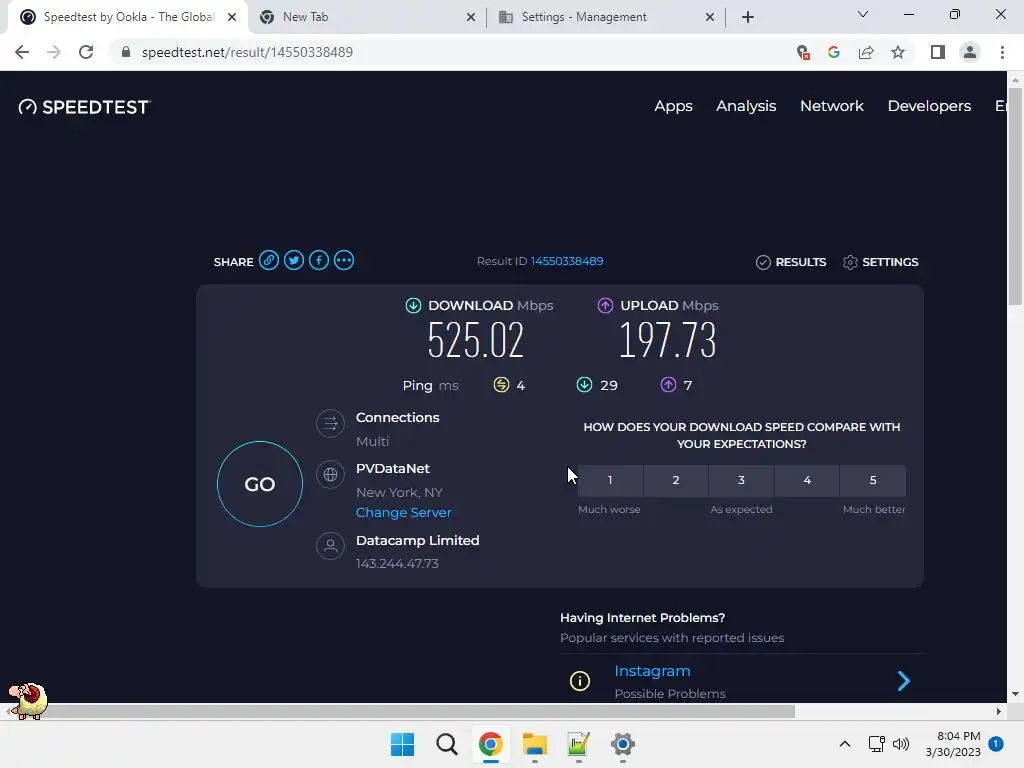1024x768 pixels.
Task: Close the New Tab tab
Action: tap(471, 17)
